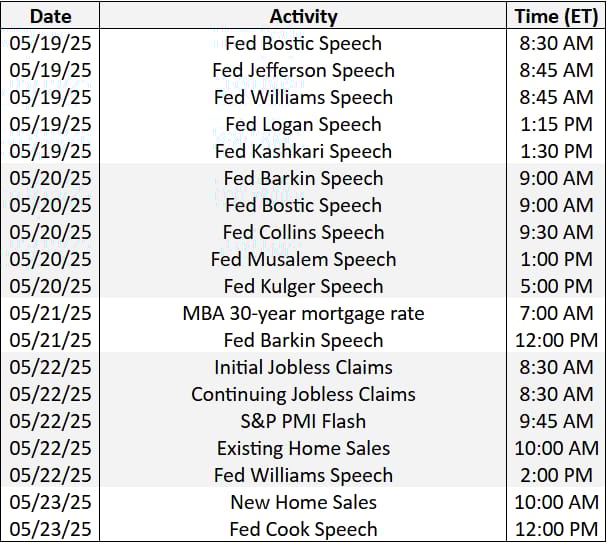Click the 1:15 PM time cell
Image resolution: width=607 pixels, height=543 pixels.
tap(556, 125)
